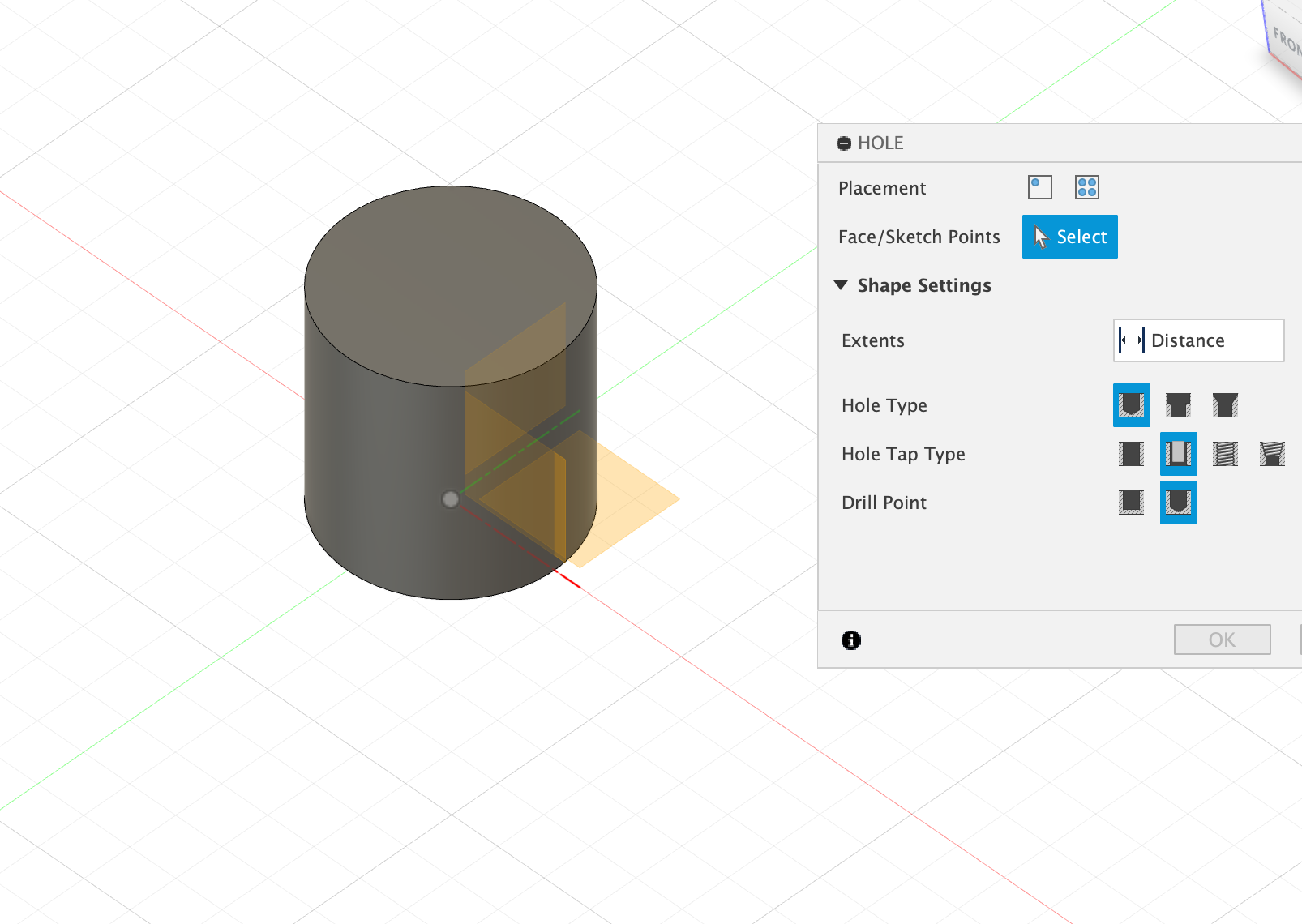The image size is (1302, 924).
Task: Select the origin point on the cylinder
Action: click(451, 499)
